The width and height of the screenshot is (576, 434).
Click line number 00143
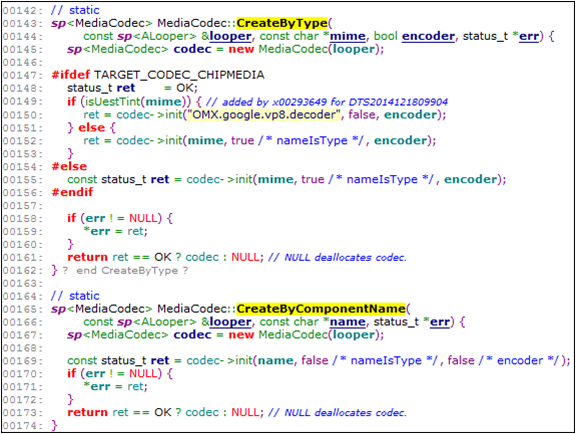click(x=23, y=24)
